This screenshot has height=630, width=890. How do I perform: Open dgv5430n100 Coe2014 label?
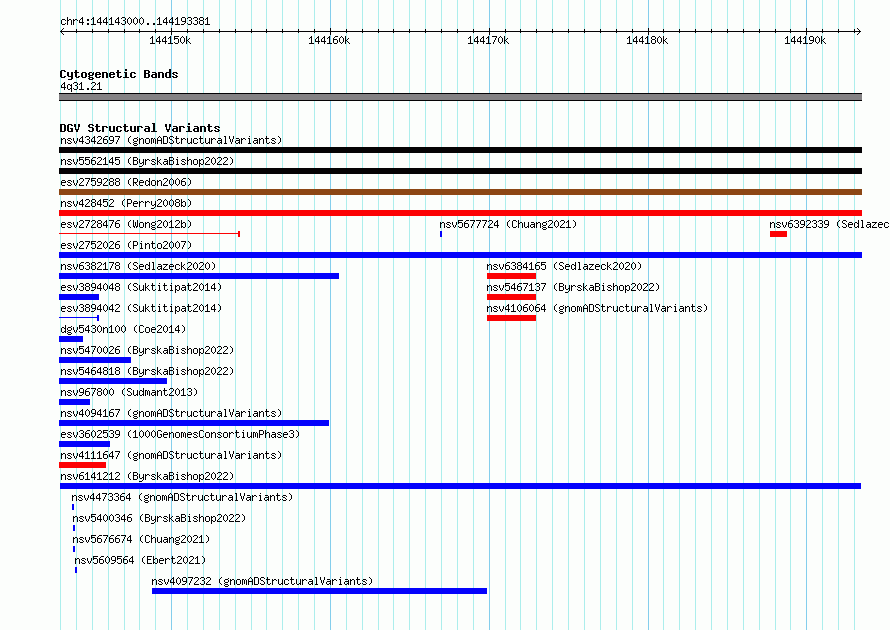coord(123,329)
